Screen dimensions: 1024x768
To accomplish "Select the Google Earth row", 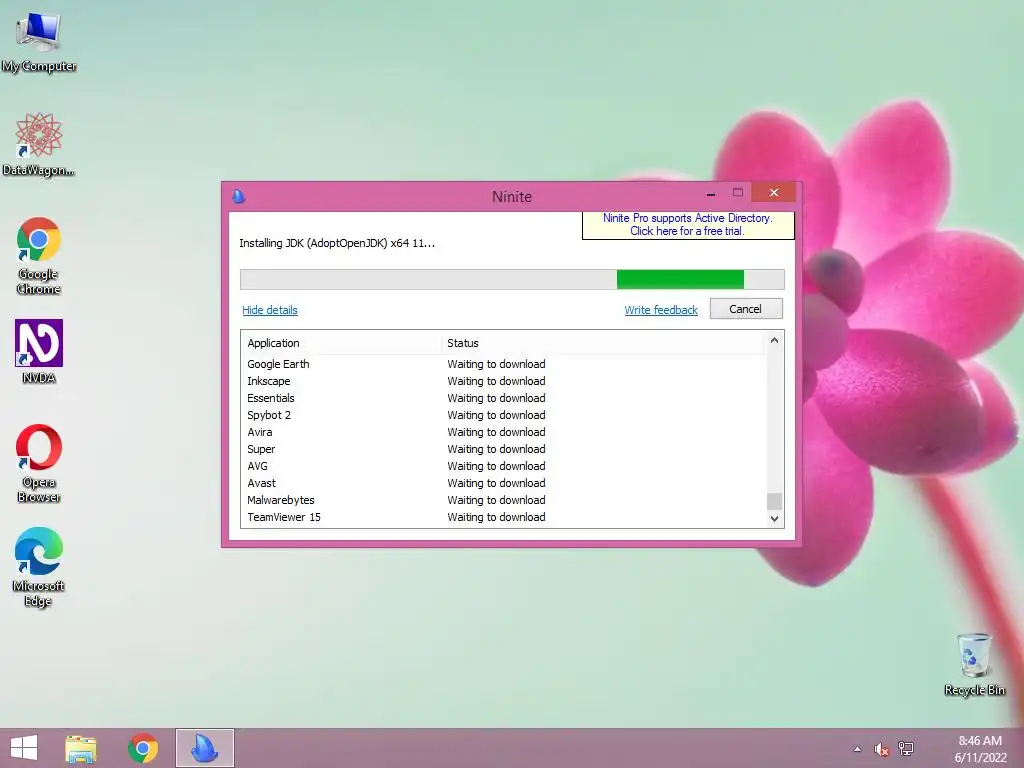I will pyautogui.click(x=503, y=364).
